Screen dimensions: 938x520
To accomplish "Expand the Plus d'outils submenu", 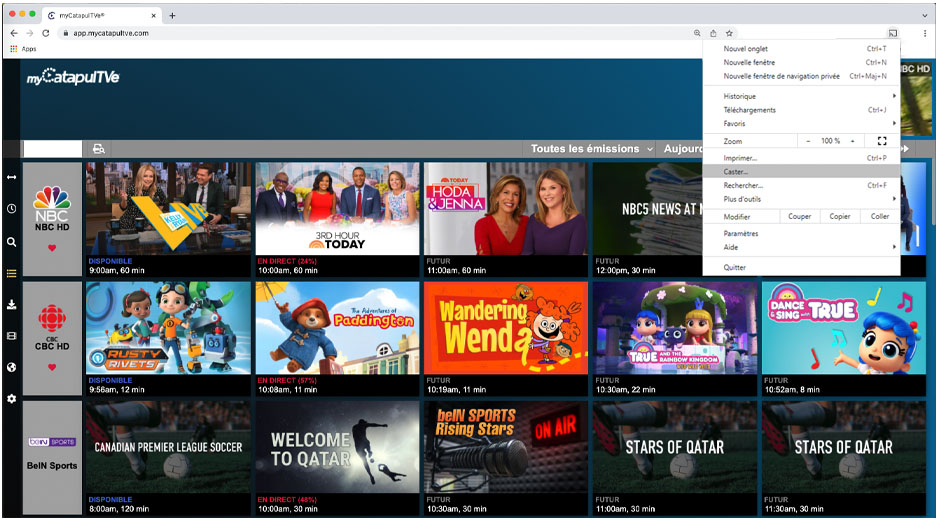I will pos(802,199).
